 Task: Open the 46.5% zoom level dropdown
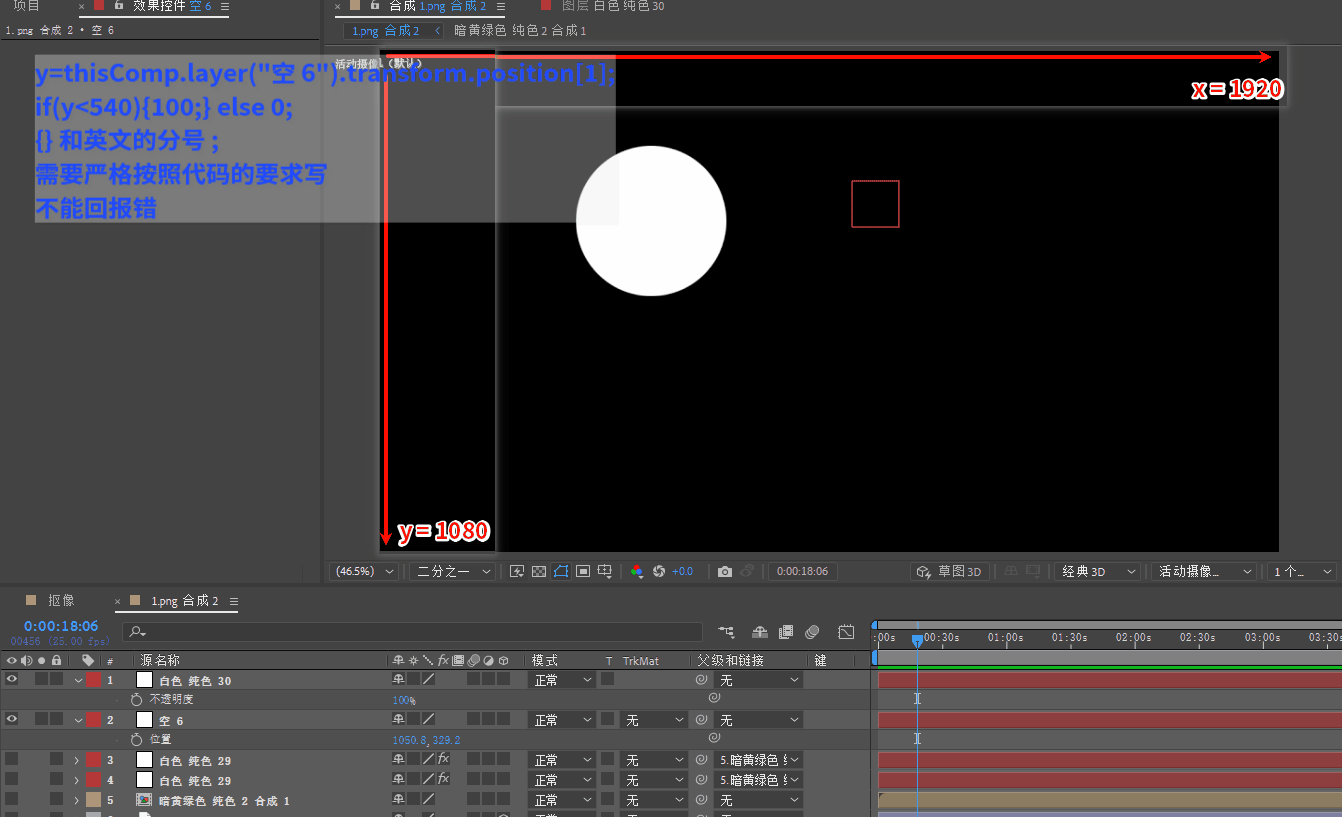pyautogui.click(x=365, y=572)
